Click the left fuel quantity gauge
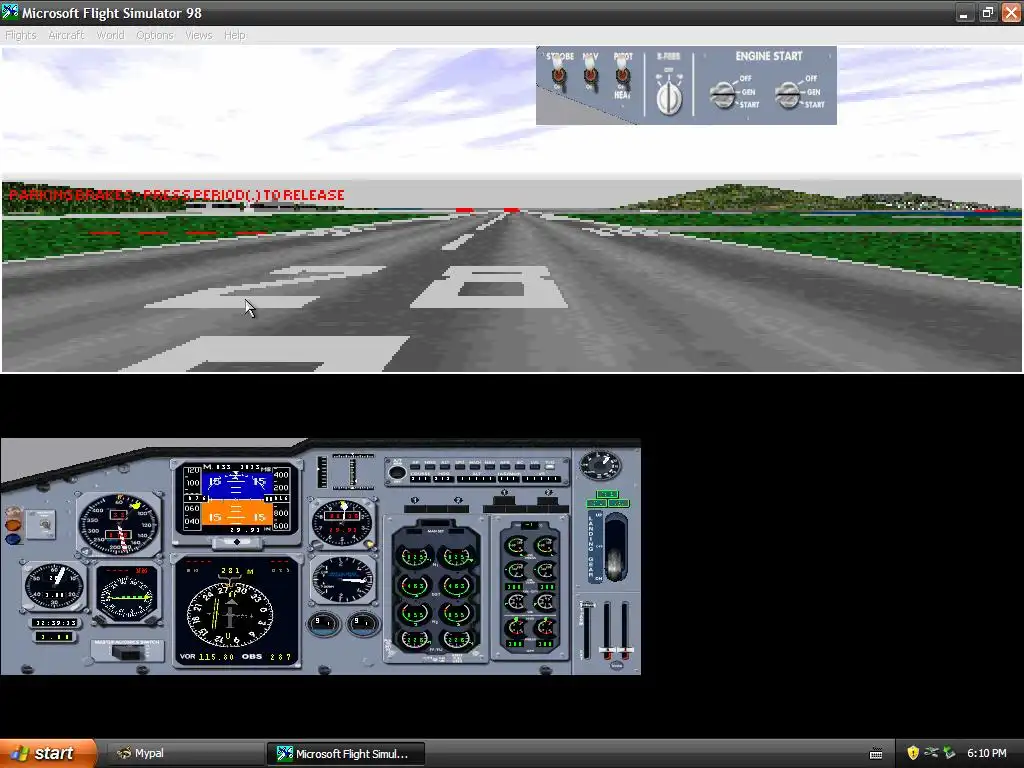 click(x=323, y=624)
